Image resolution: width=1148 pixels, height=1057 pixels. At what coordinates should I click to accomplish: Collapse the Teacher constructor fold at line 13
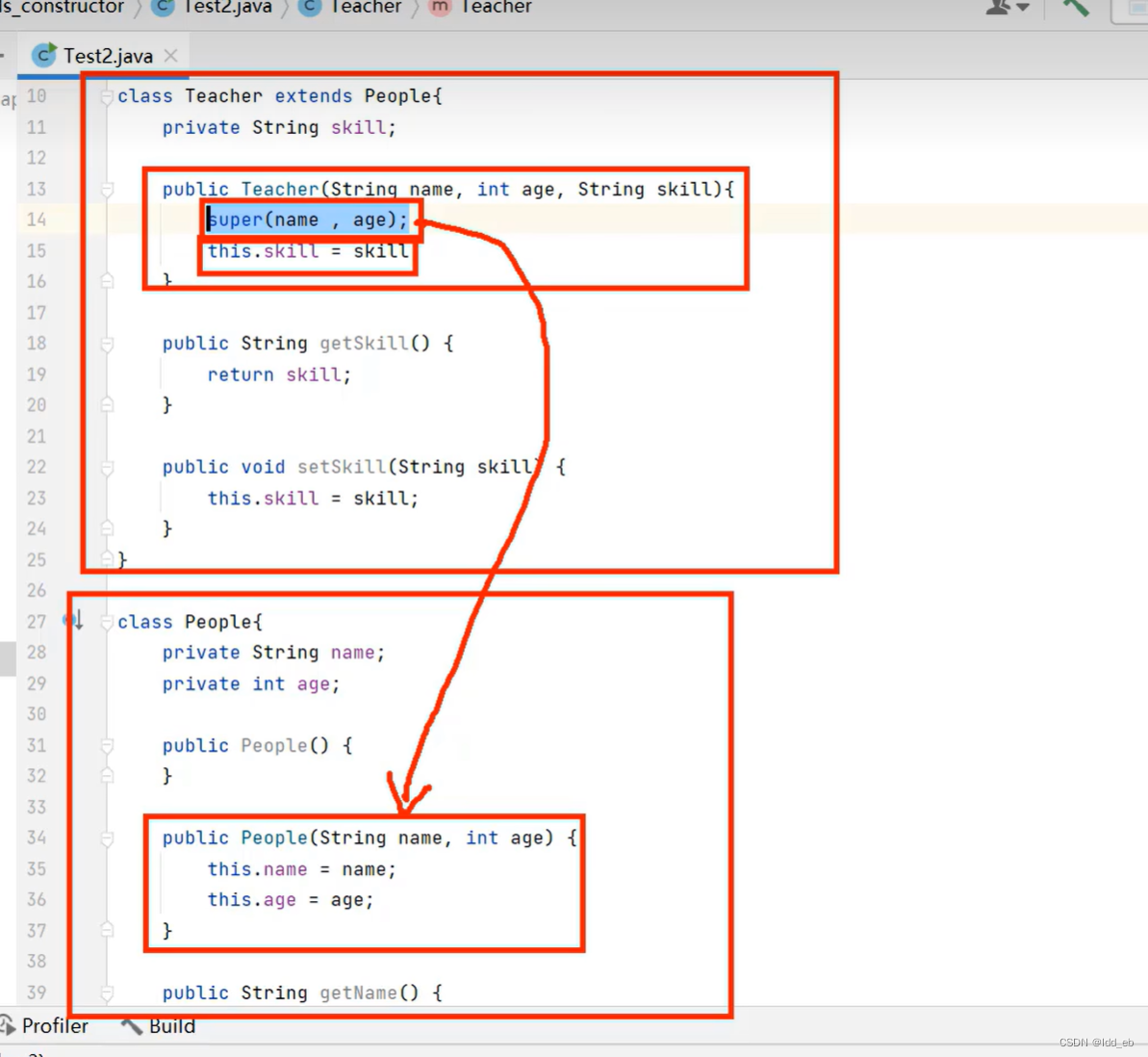[107, 190]
